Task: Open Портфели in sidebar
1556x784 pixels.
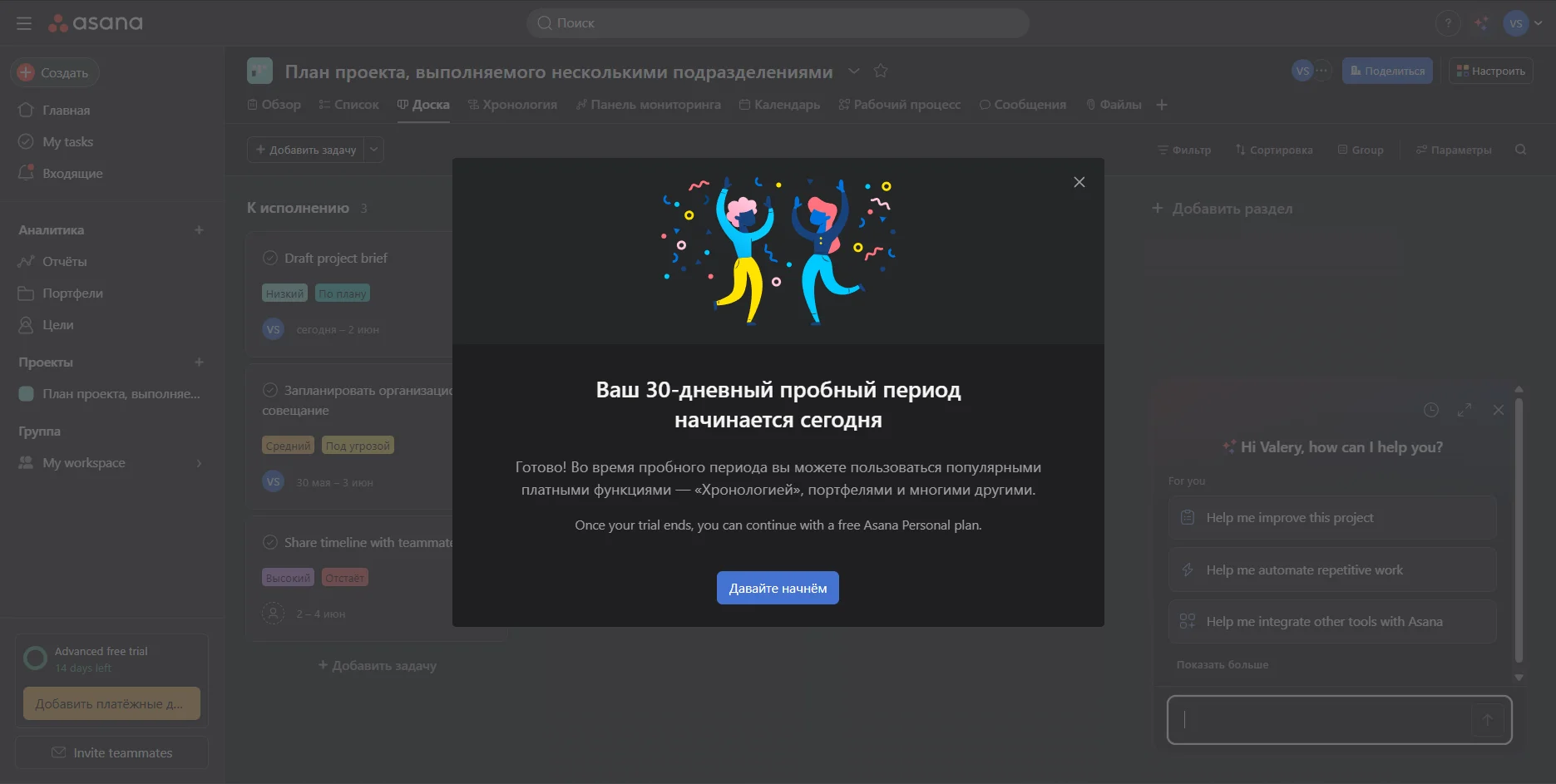Action: 72,293
